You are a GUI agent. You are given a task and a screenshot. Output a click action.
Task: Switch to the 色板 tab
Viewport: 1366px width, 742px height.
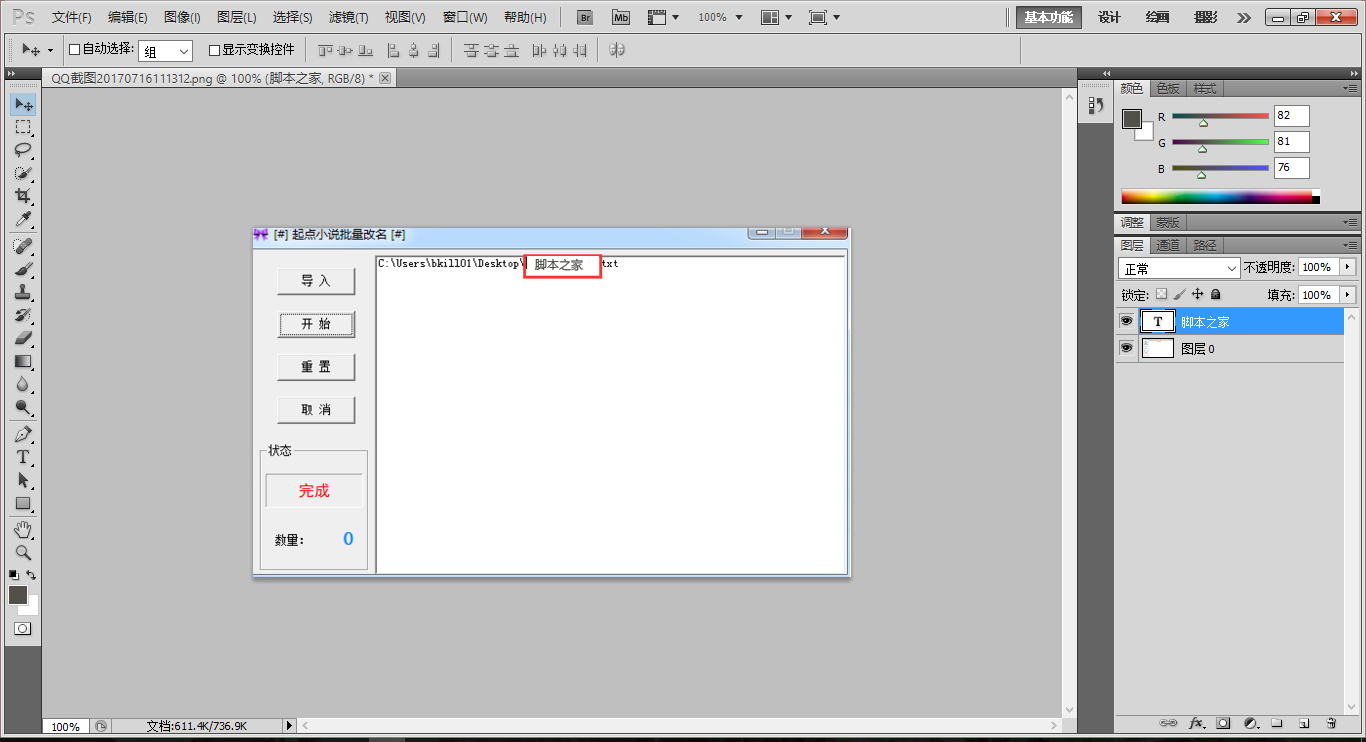coord(1168,88)
